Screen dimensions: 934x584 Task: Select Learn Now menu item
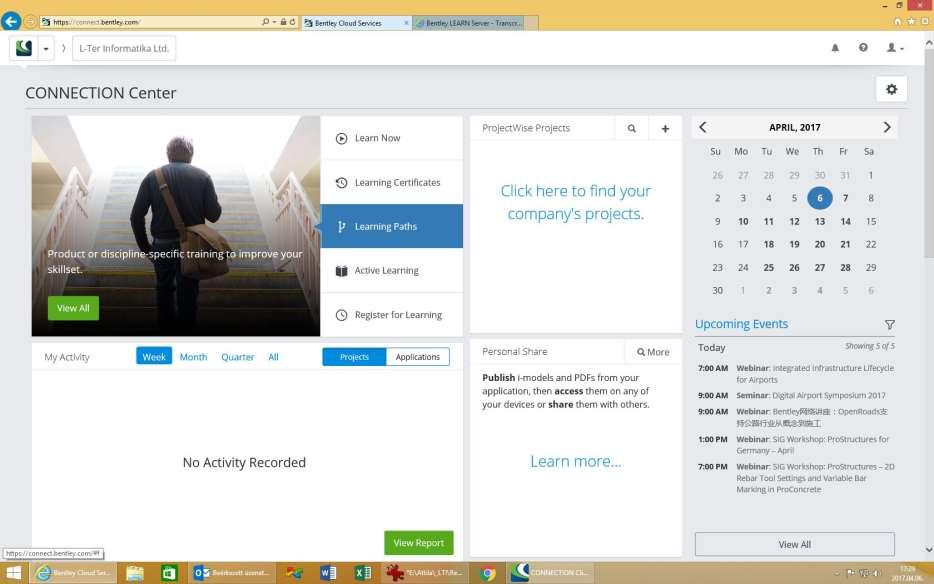[391, 138]
